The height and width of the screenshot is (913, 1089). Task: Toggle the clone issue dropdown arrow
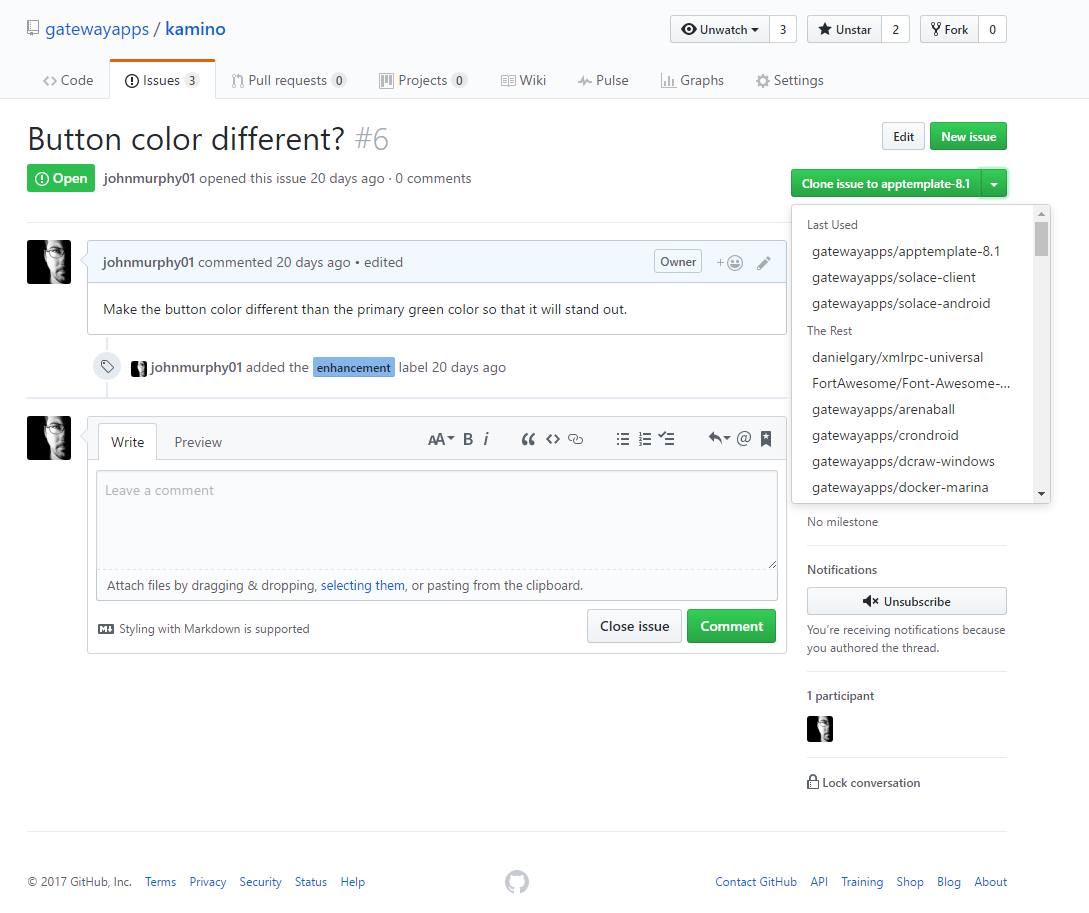[x=994, y=184]
